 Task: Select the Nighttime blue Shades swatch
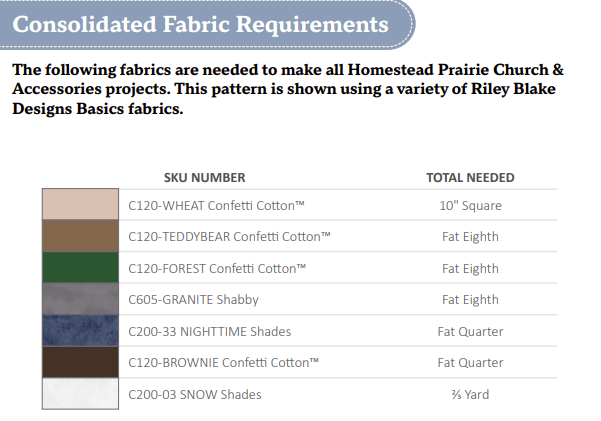coord(81,331)
